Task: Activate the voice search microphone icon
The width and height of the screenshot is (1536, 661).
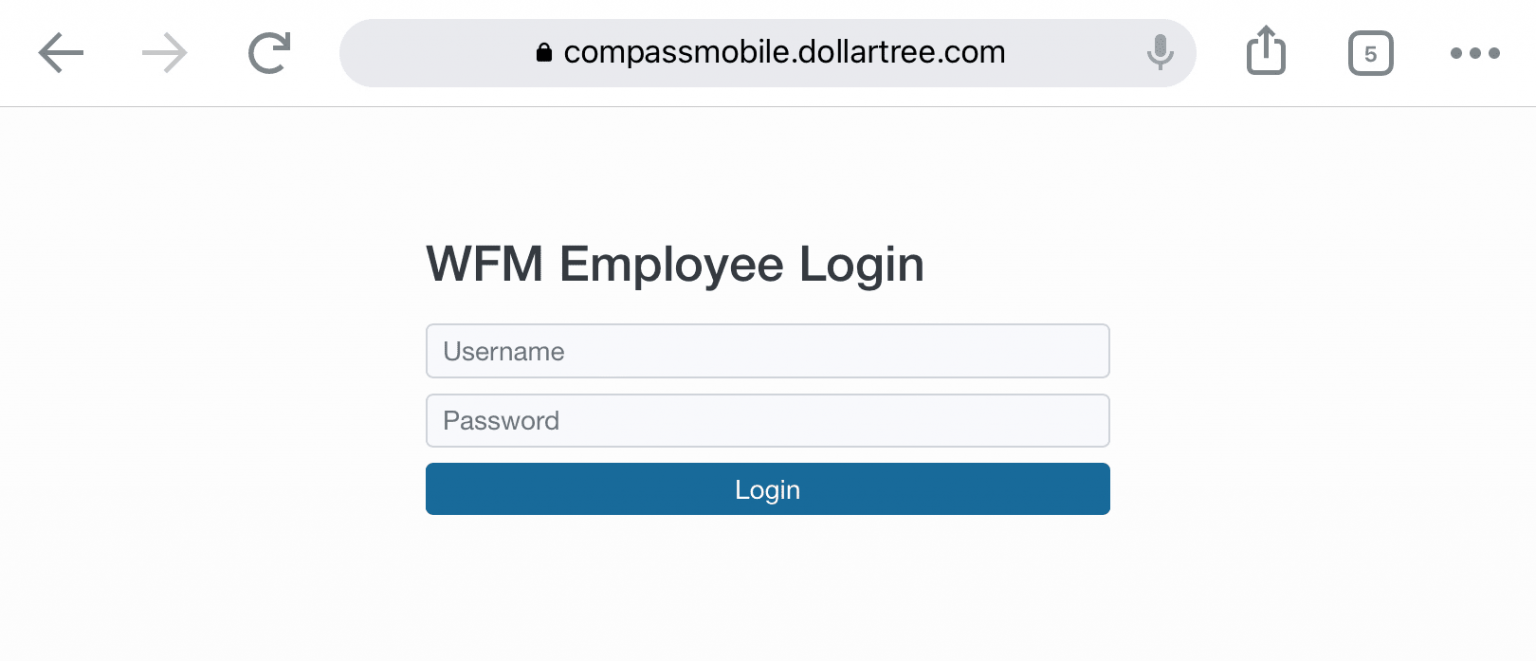Action: coord(1159,52)
